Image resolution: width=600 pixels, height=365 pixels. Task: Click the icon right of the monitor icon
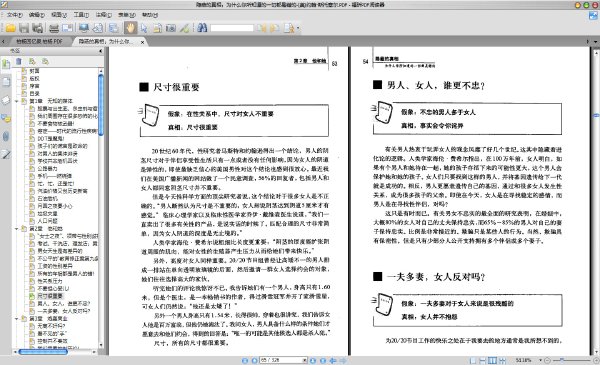[x=98, y=28]
